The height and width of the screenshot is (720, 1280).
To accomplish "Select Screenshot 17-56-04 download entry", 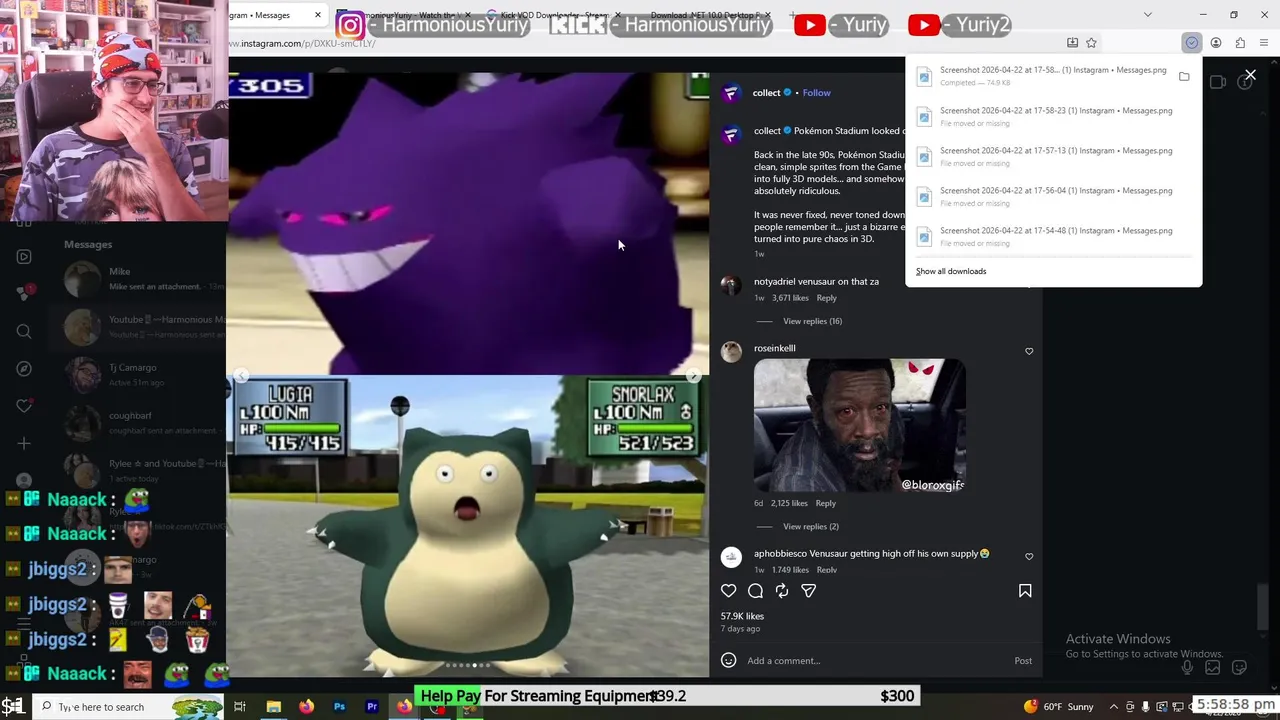I will coord(1053,196).
